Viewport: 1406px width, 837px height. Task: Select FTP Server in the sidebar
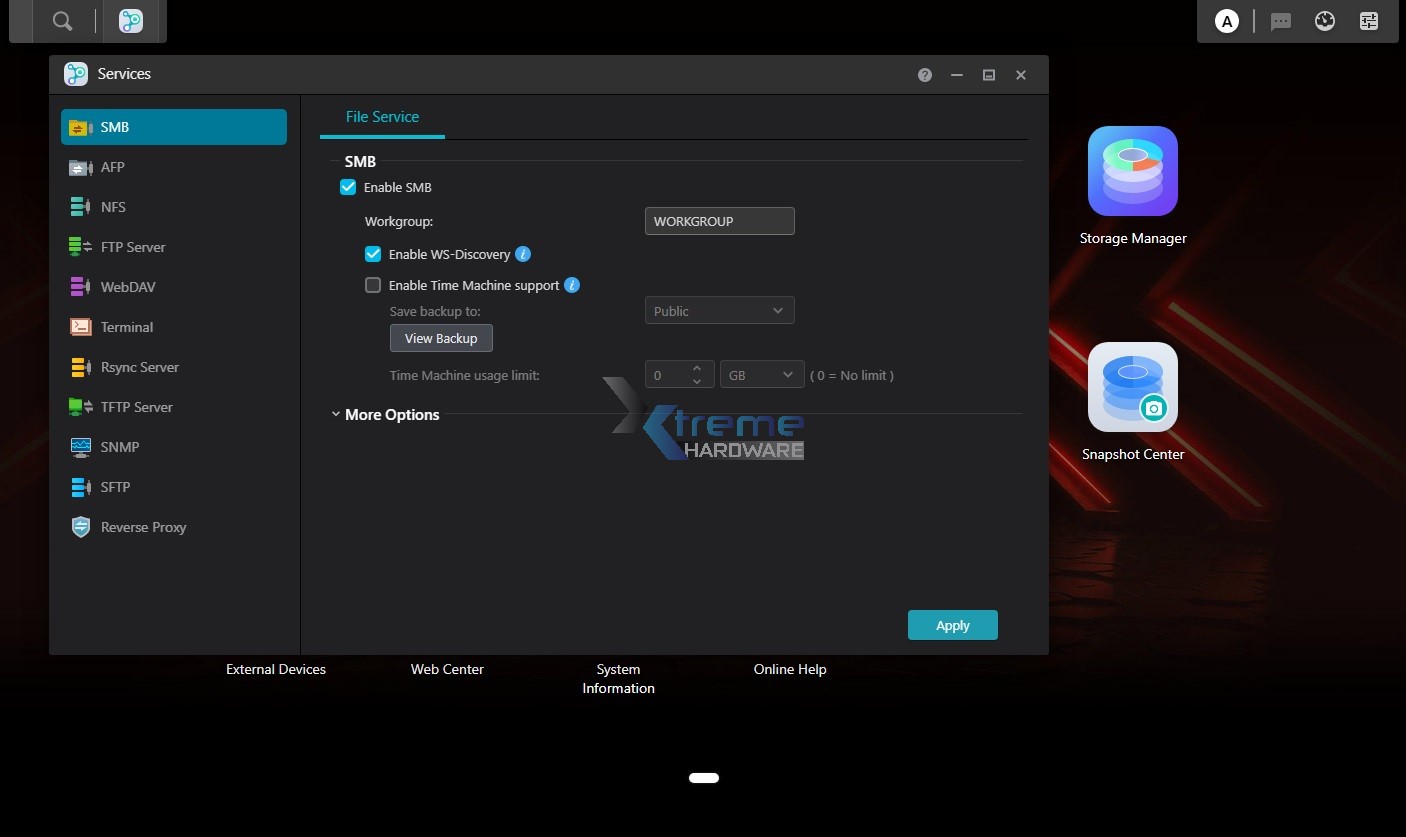[132, 247]
